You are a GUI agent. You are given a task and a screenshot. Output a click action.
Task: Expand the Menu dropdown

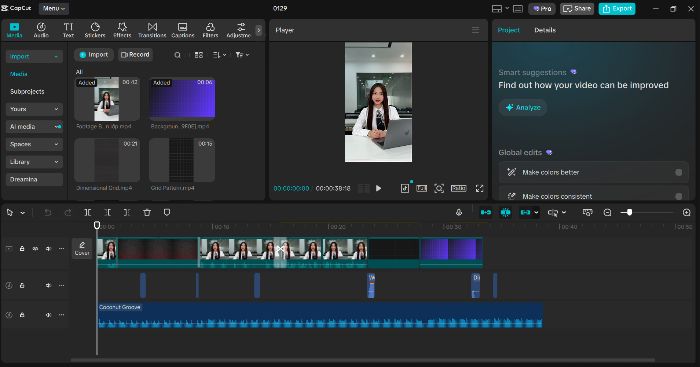[54, 8]
